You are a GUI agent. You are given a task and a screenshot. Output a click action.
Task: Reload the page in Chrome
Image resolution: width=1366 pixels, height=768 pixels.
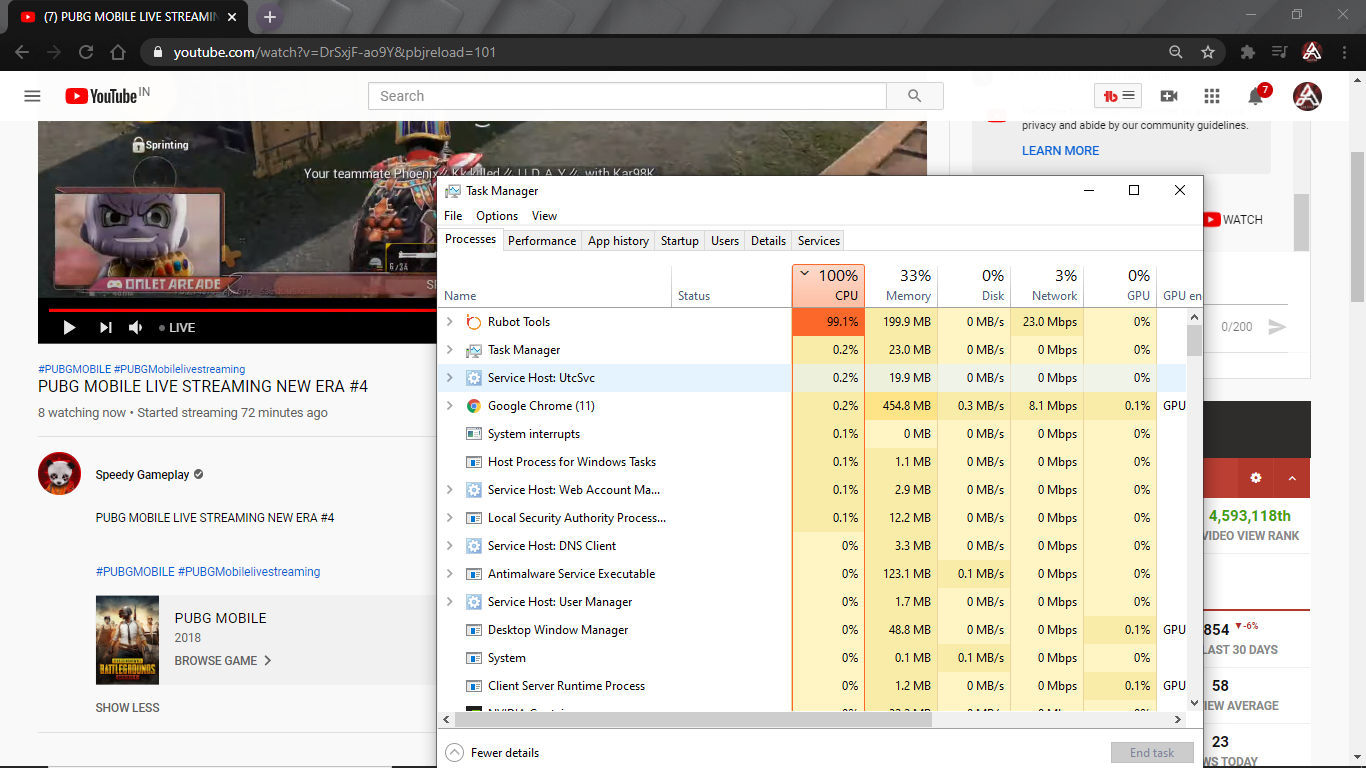coord(86,52)
